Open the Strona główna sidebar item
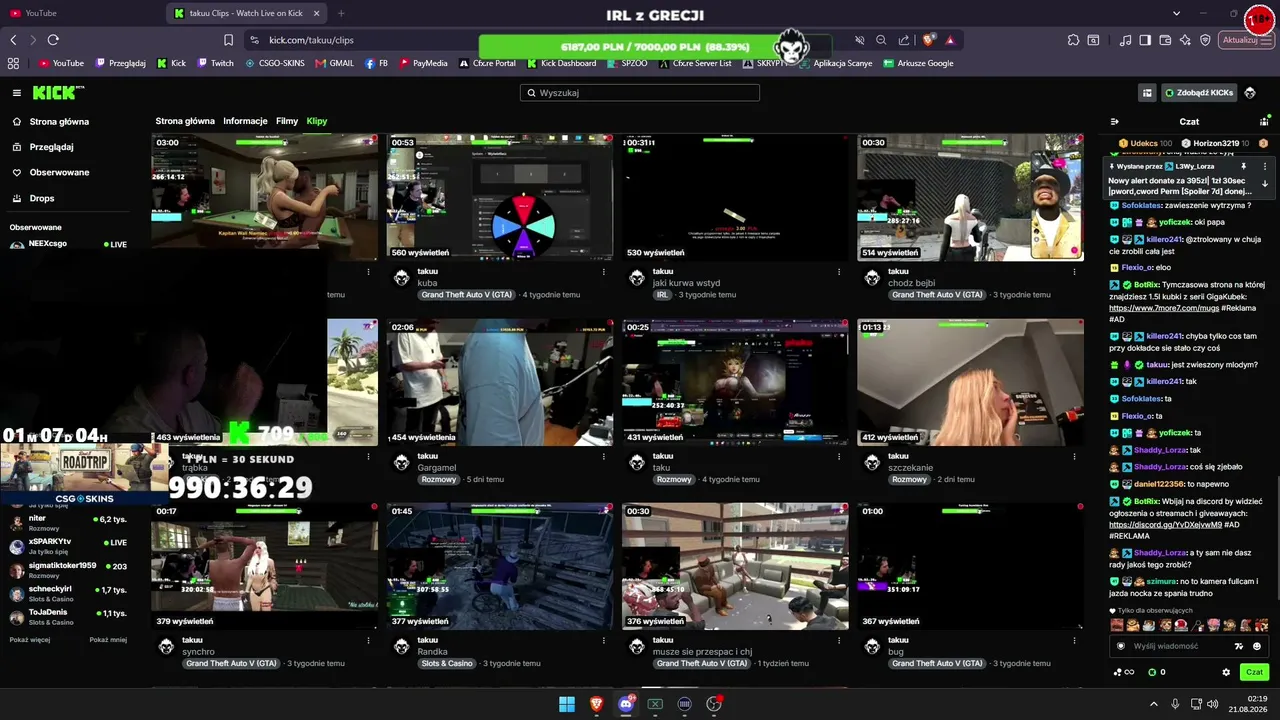1280x720 pixels. pyautogui.click(x=59, y=122)
